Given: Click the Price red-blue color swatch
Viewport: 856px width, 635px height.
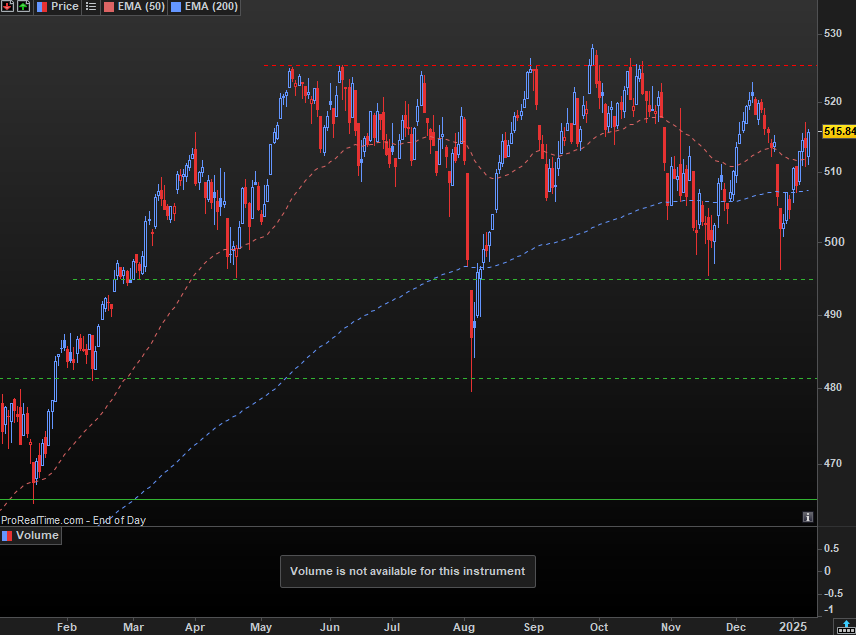Looking at the screenshot, I should (x=42, y=7).
